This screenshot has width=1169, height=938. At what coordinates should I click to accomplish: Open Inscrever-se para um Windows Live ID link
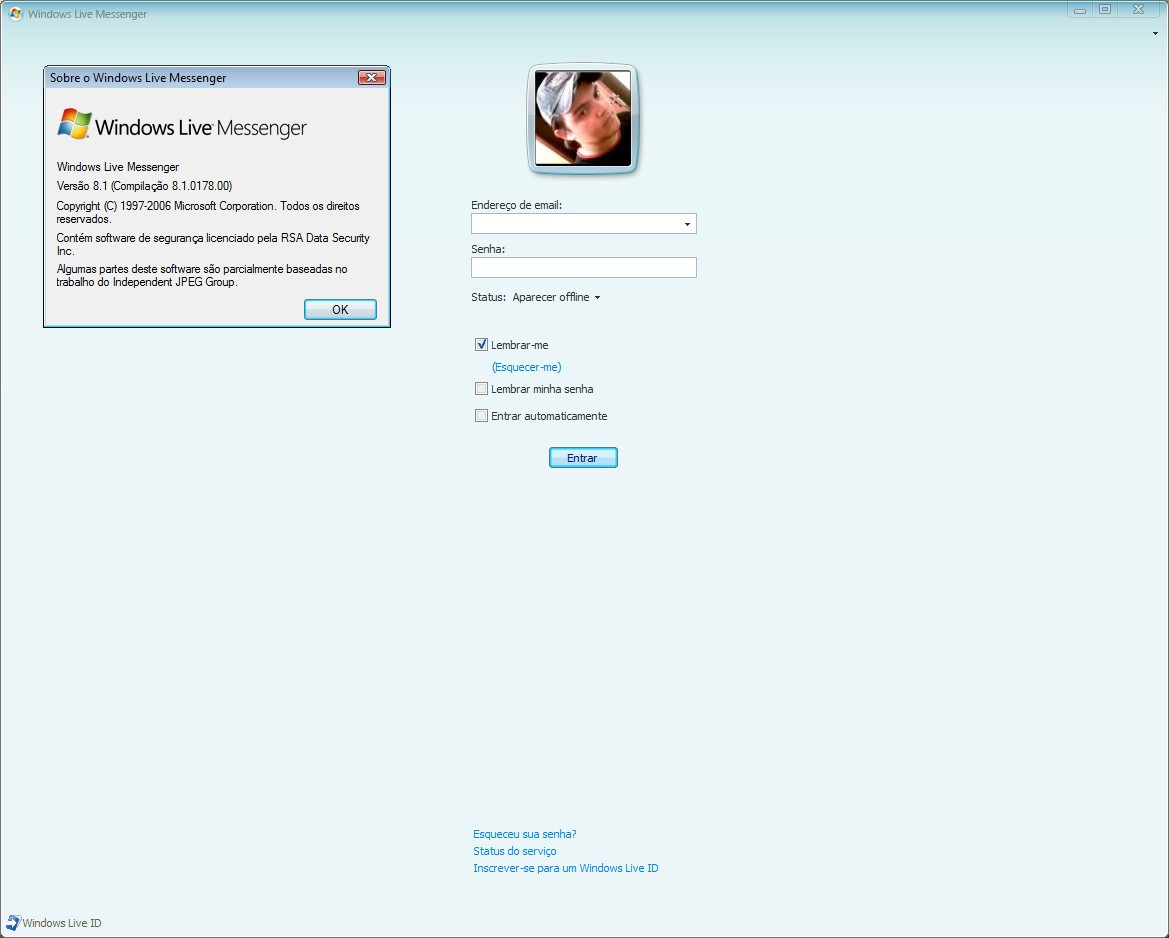click(566, 868)
